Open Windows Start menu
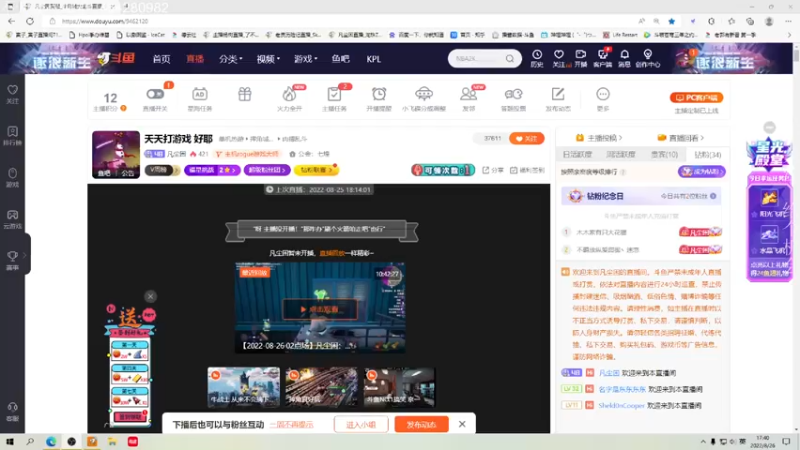Image resolution: width=800 pixels, height=450 pixels. click(x=10, y=441)
